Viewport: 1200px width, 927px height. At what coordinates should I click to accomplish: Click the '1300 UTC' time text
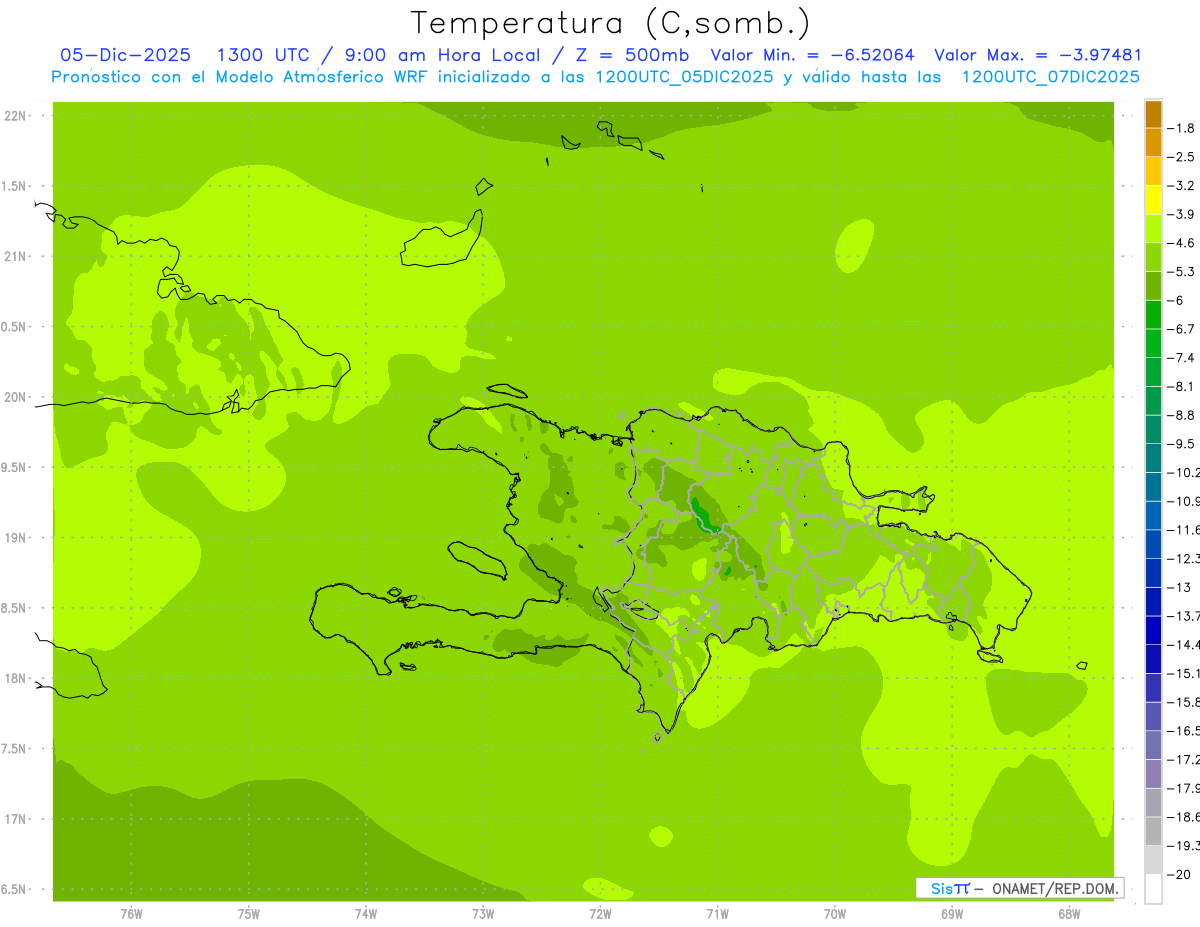pyautogui.click(x=264, y=55)
